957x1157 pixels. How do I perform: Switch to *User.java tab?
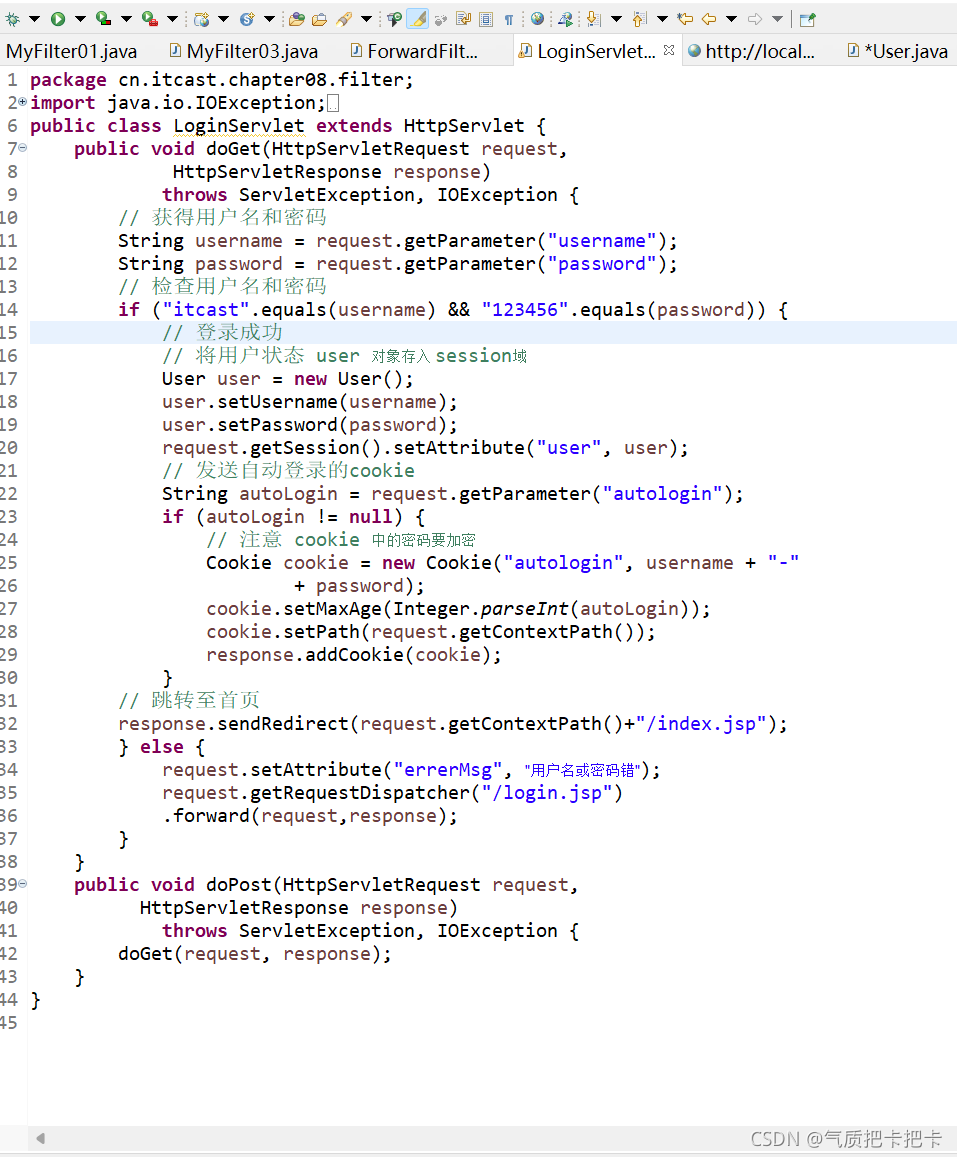click(x=897, y=52)
